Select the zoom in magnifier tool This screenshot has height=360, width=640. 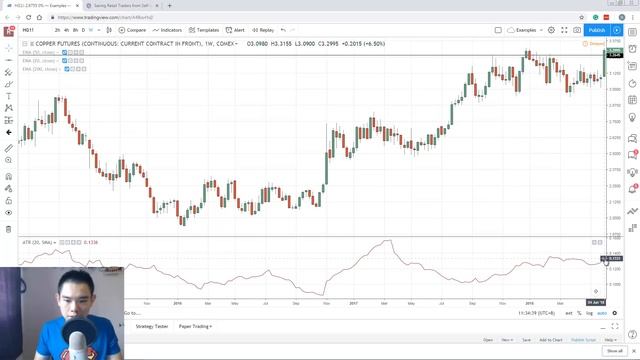(x=9, y=160)
